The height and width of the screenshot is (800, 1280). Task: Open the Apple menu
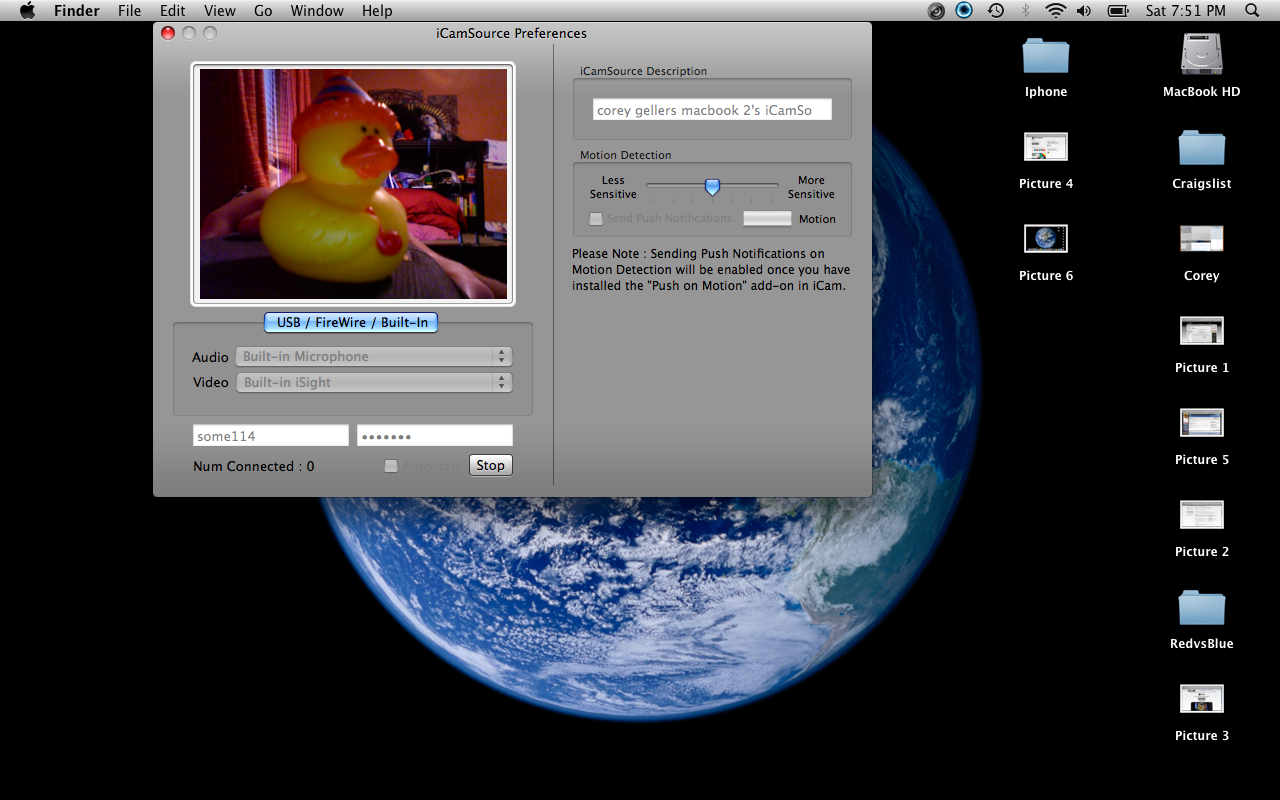pos(27,11)
